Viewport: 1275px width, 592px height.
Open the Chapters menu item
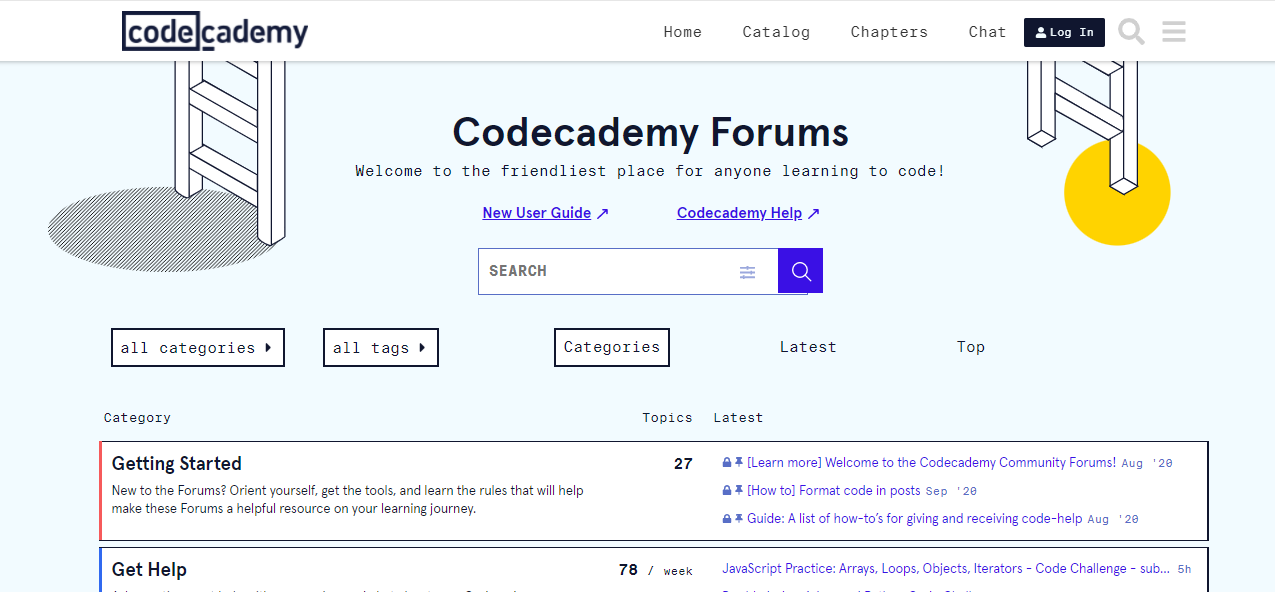tap(888, 31)
